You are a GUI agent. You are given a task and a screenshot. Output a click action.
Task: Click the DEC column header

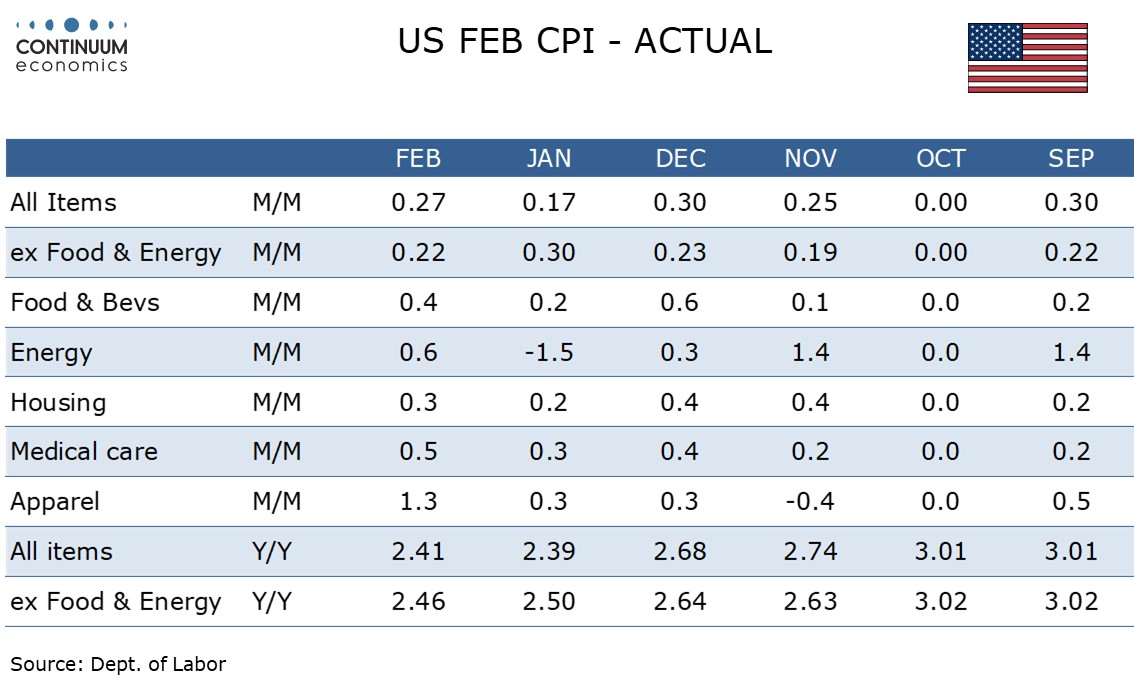coord(680,158)
